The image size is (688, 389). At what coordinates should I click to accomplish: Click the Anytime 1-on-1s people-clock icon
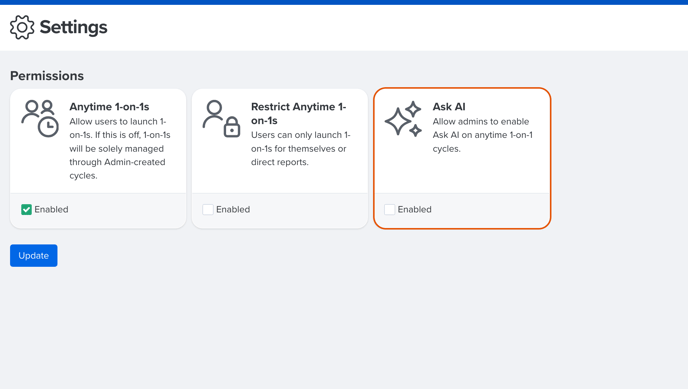pyautogui.click(x=40, y=118)
